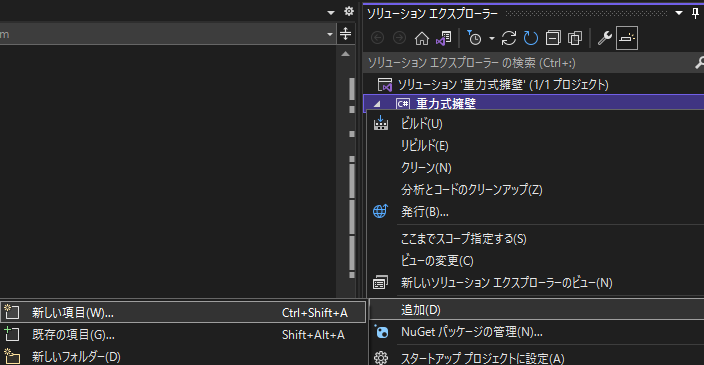This screenshot has width=704, height=365.
Task: Switch between solutions and folder views icon
Action: (444, 39)
